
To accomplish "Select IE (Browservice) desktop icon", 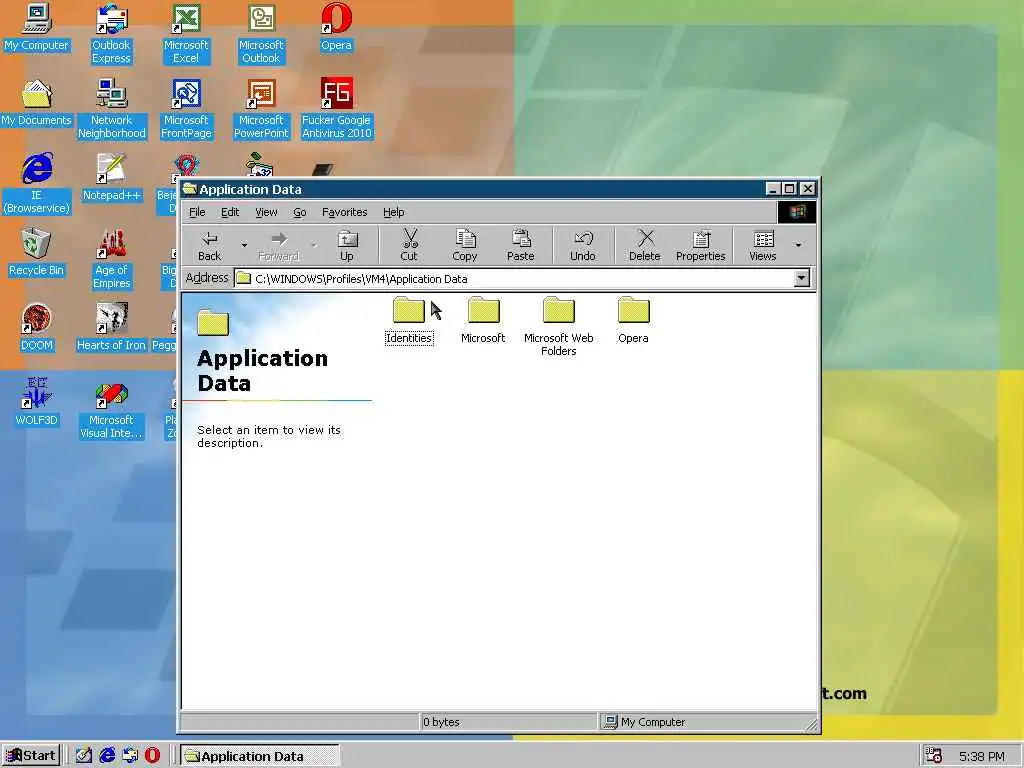I will click(x=37, y=184).
